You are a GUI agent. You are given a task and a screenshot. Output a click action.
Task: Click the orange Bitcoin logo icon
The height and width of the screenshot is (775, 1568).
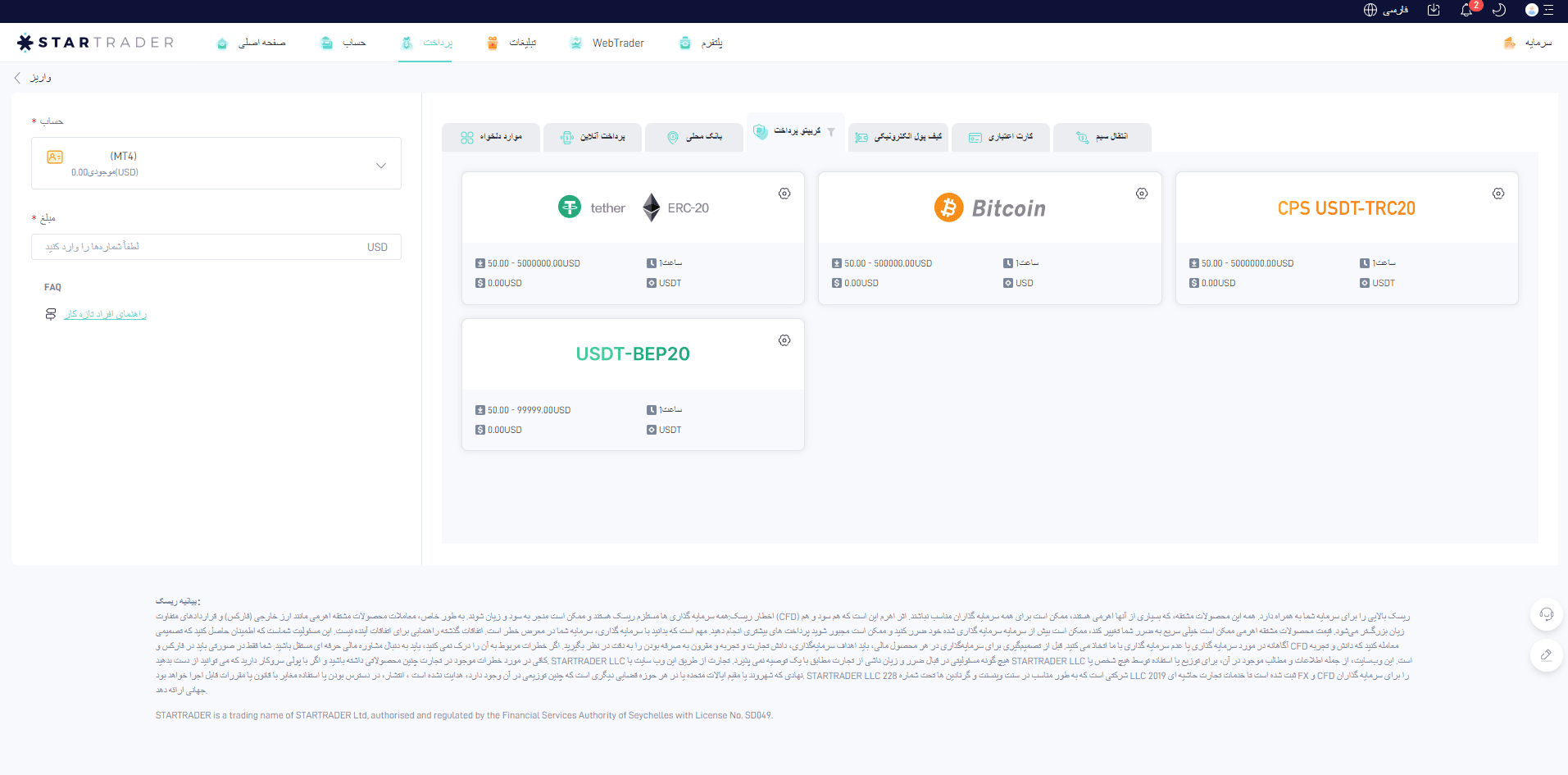[949, 207]
